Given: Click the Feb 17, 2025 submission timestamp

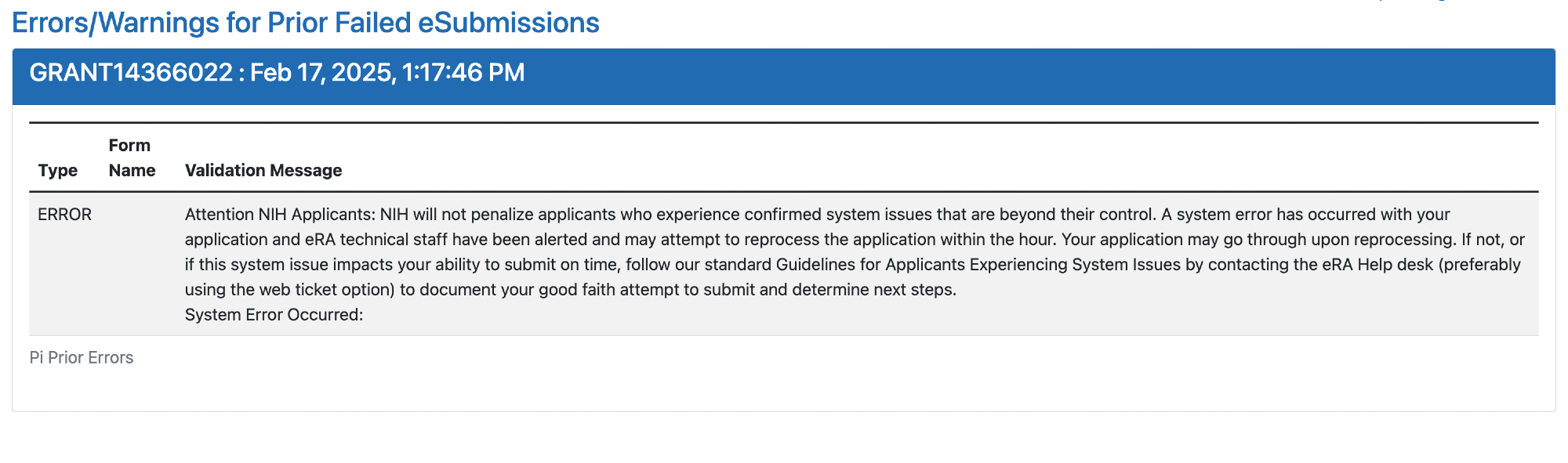Looking at the screenshot, I should pyautogui.click(x=387, y=73).
